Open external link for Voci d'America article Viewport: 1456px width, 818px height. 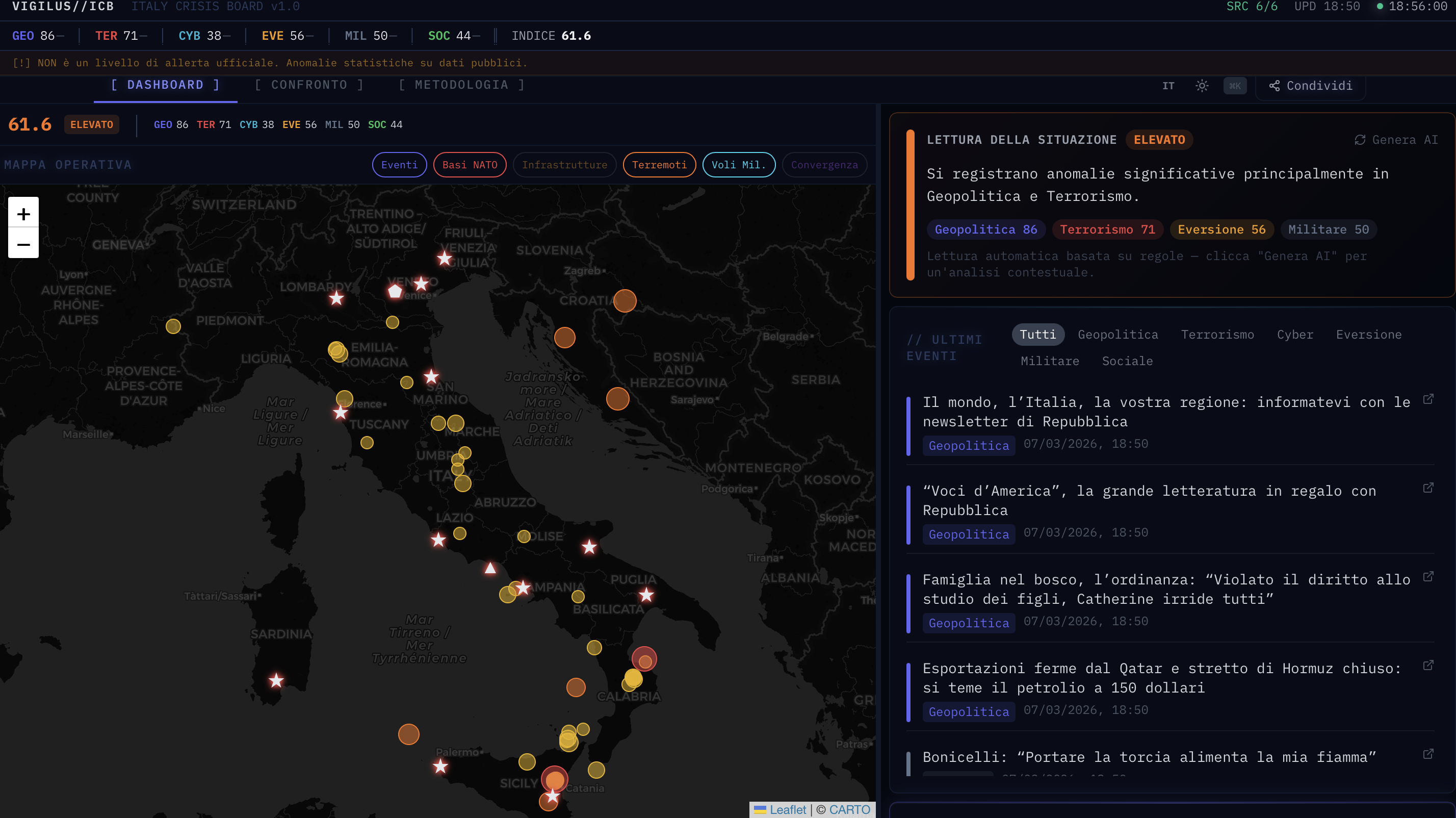tap(1428, 488)
